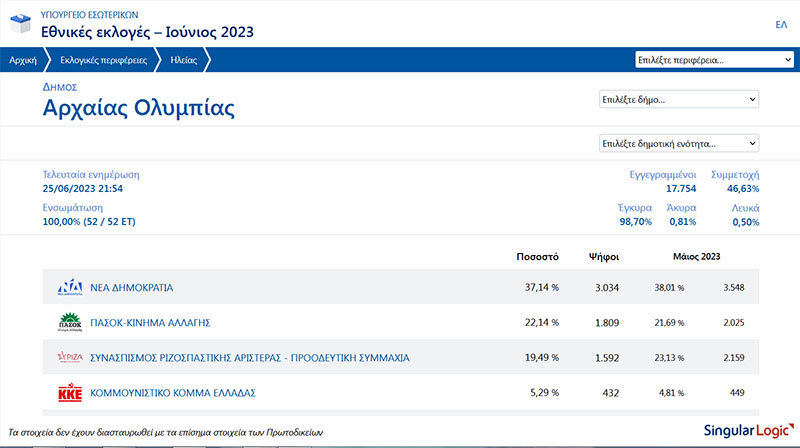Click the 'Εθνικές εκλογές – Ιούνιος 2023' title
Image resolution: width=800 pixels, height=448 pixels.
(x=148, y=32)
